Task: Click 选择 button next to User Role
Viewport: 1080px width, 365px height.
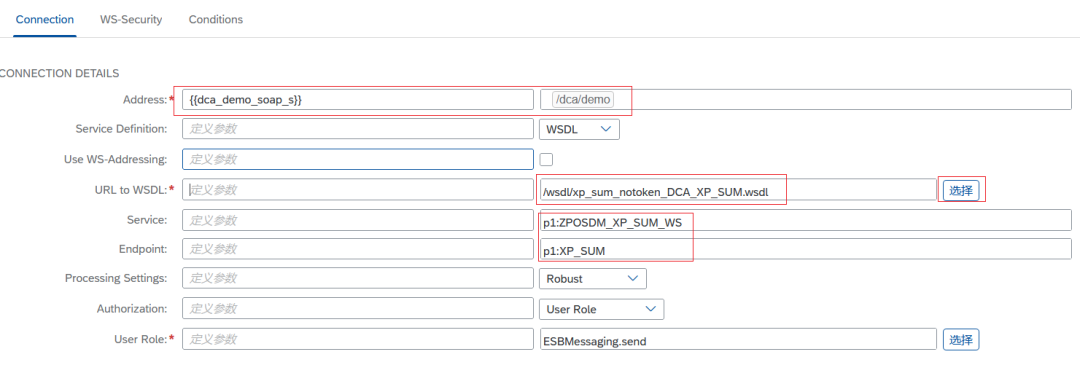Action: 961,340
